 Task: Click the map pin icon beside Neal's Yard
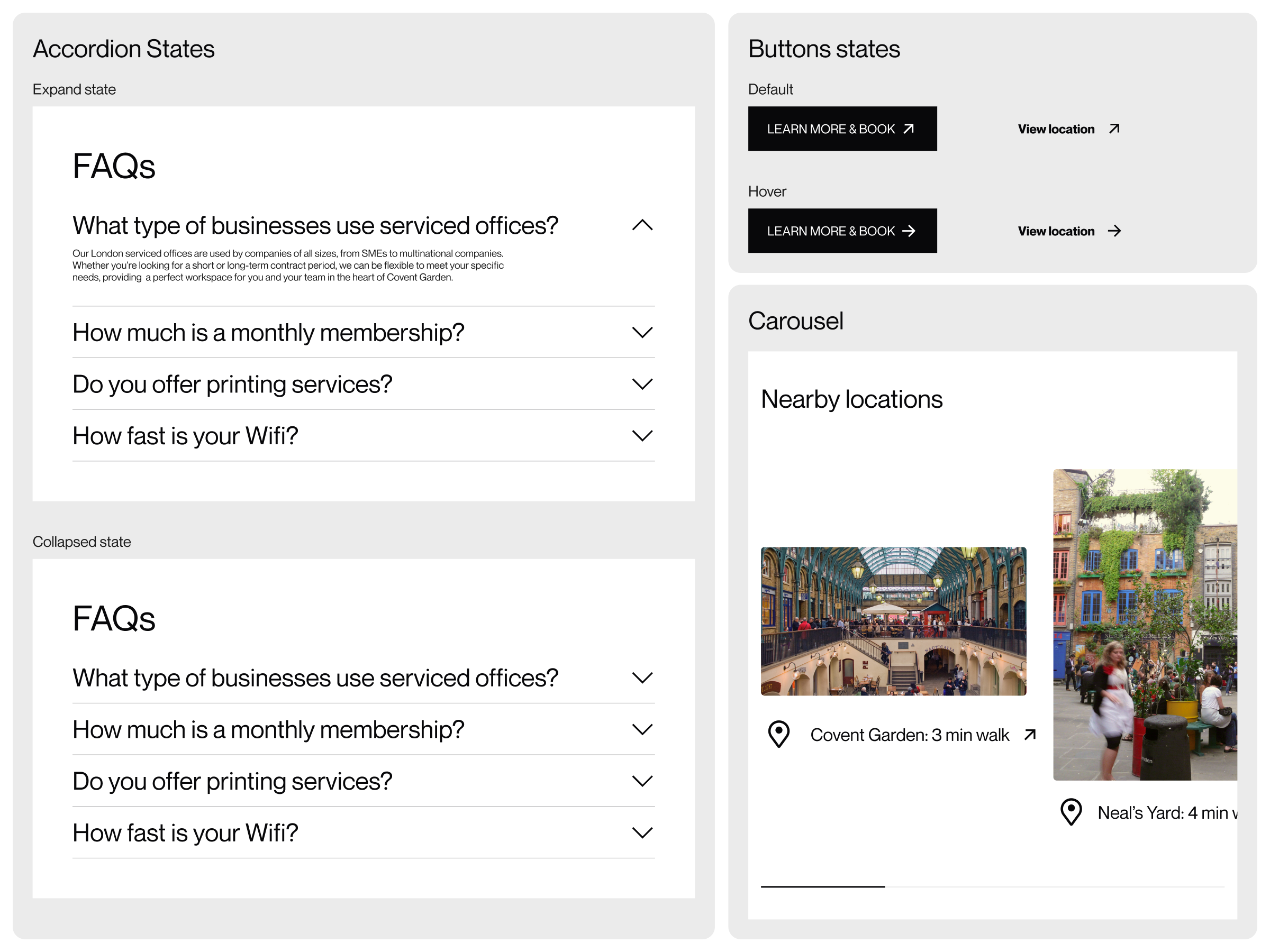tap(1071, 812)
